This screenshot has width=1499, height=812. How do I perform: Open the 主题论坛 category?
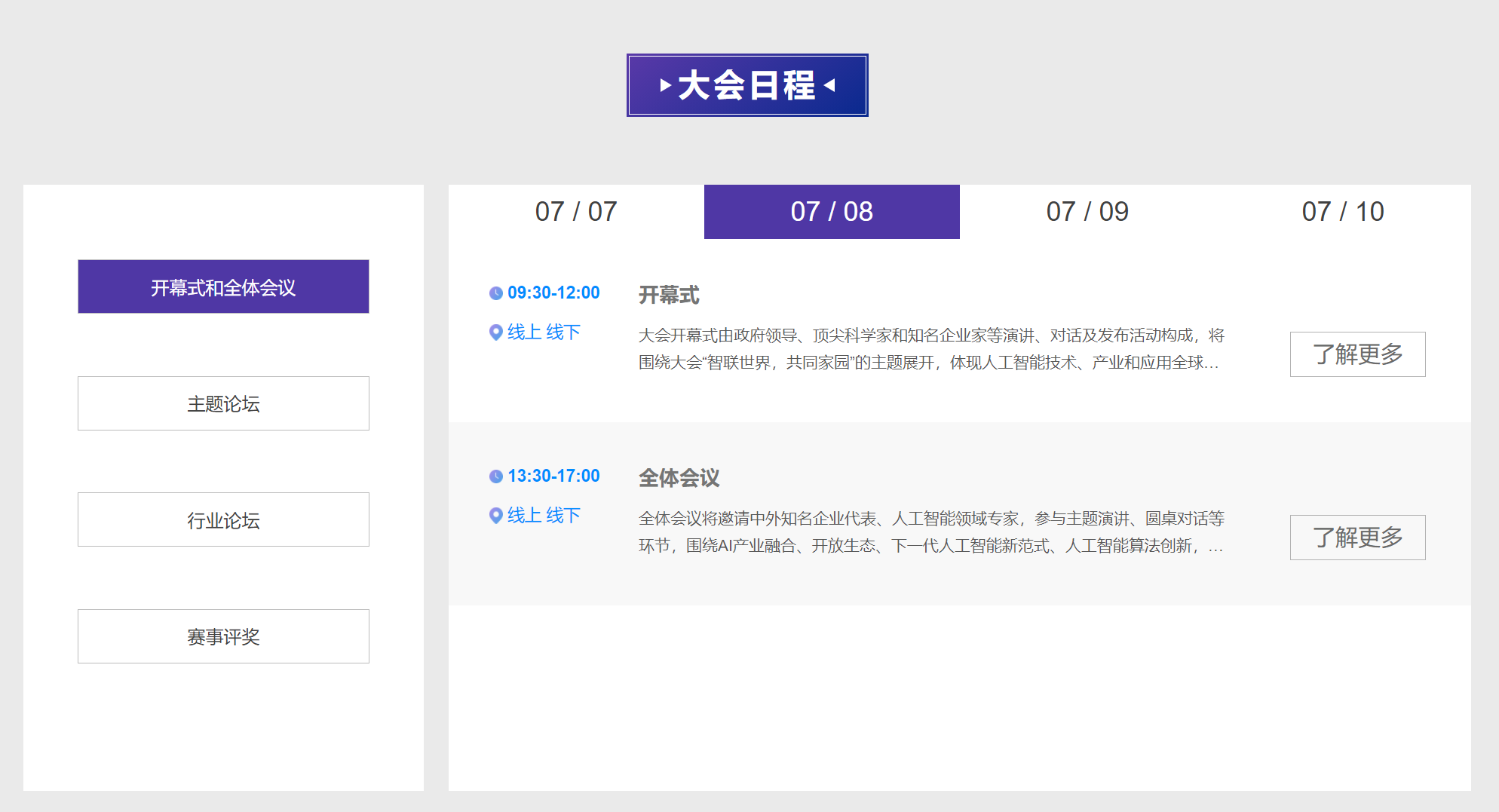(223, 403)
